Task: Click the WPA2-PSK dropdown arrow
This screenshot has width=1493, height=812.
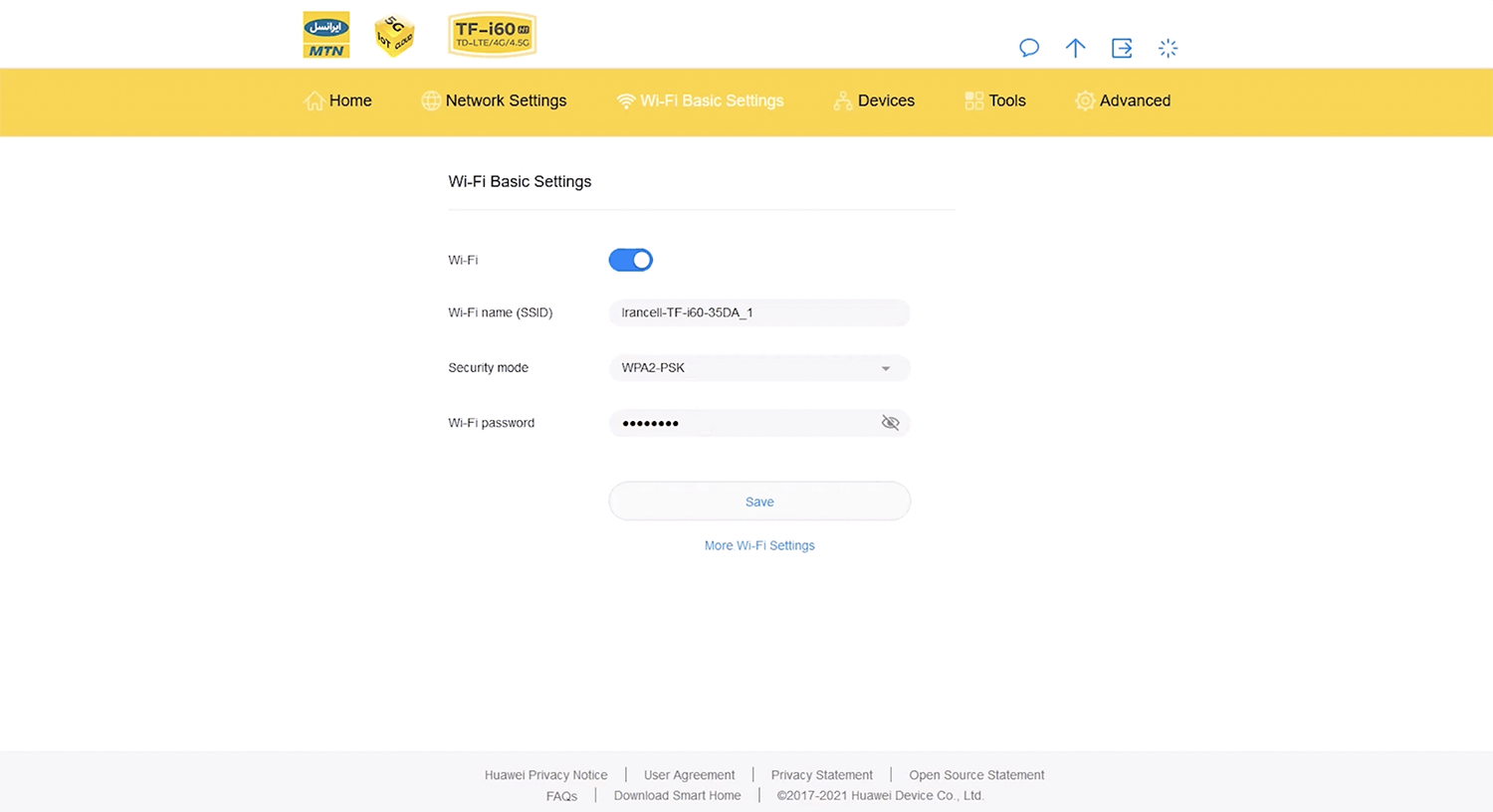Action: tap(885, 368)
